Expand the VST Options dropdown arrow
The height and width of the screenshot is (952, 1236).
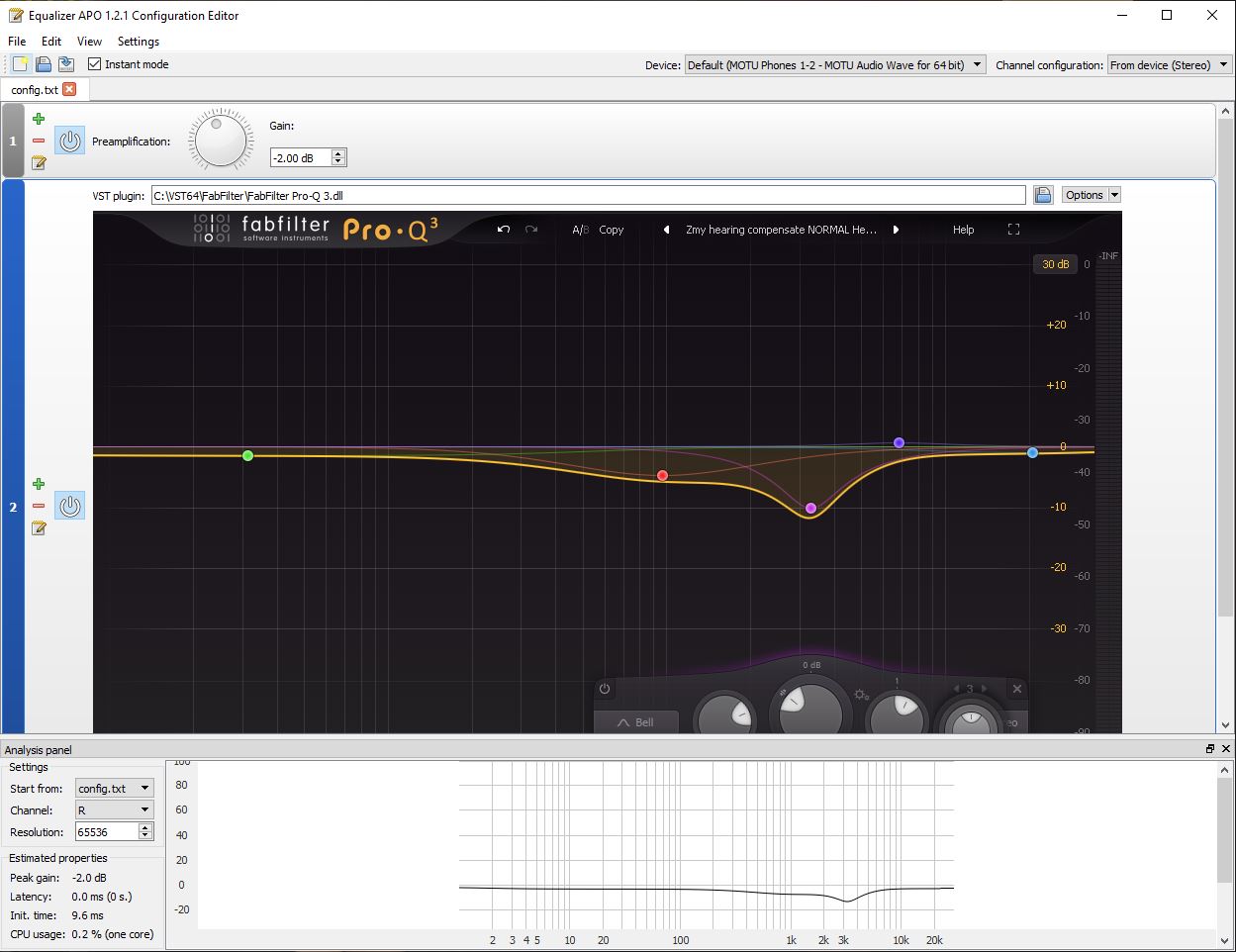(1114, 195)
